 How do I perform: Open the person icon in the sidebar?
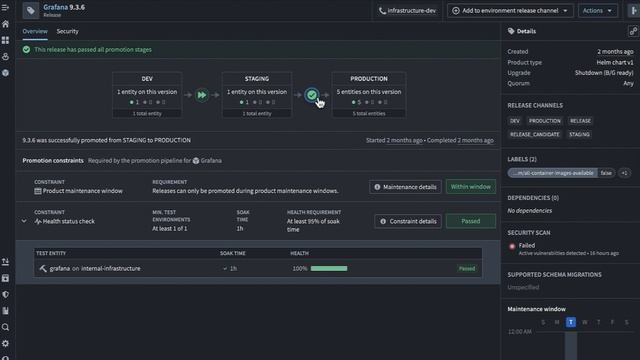5,56
